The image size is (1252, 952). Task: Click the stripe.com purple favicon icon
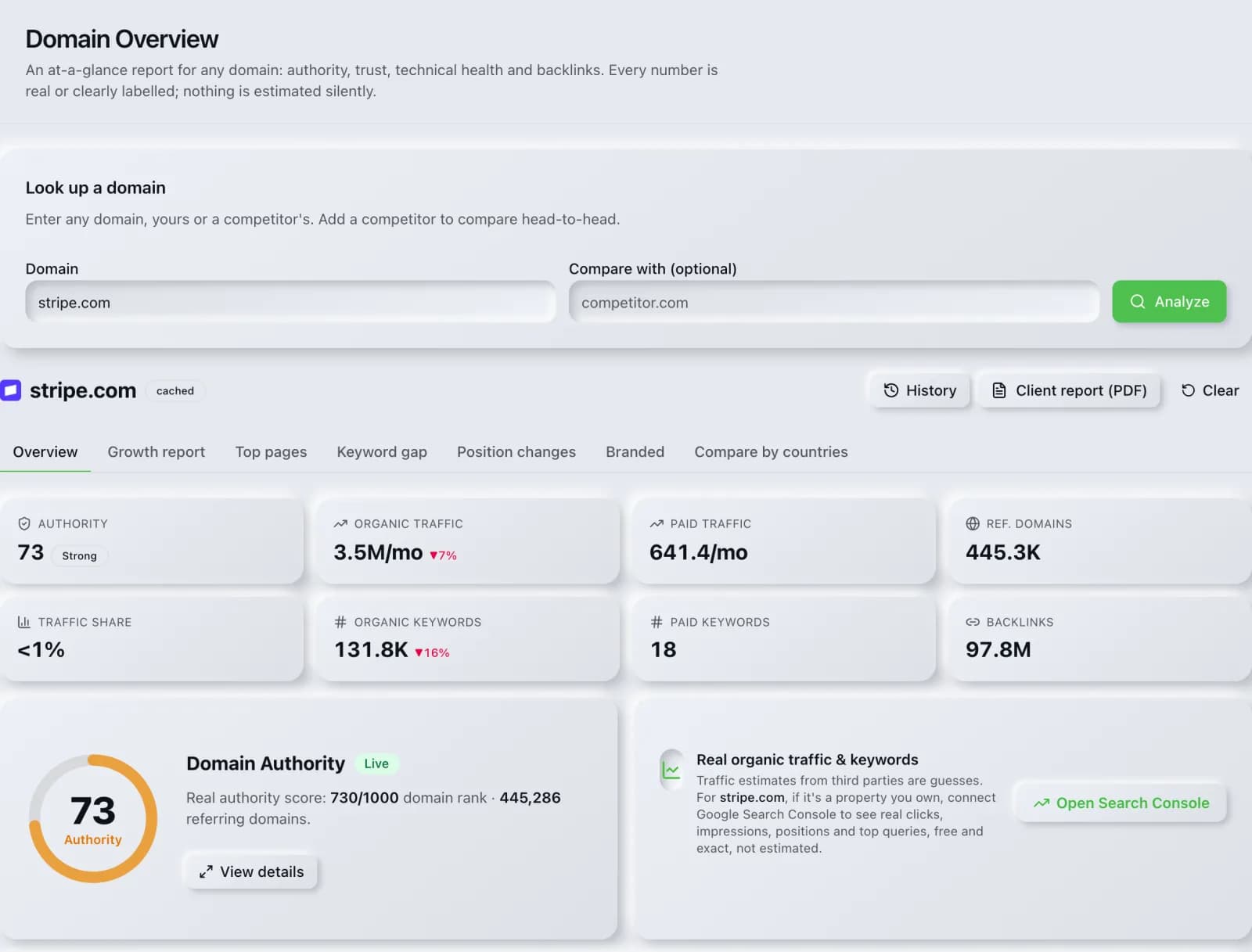coord(10,390)
